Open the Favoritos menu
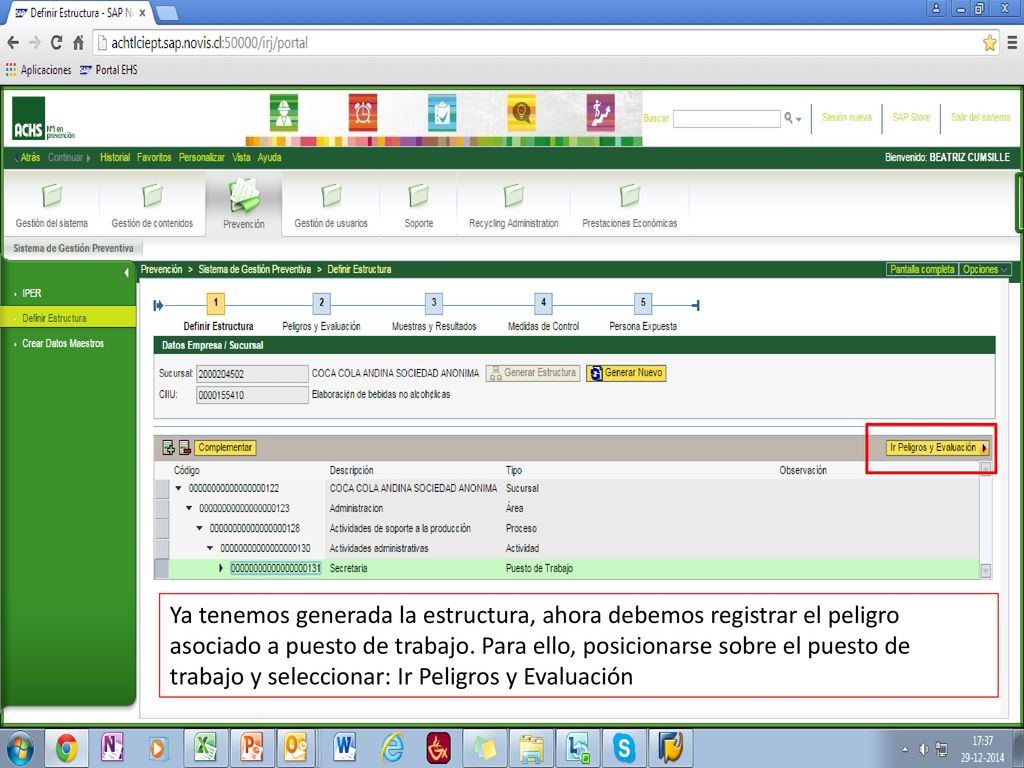This screenshot has width=1024, height=768. coord(154,157)
